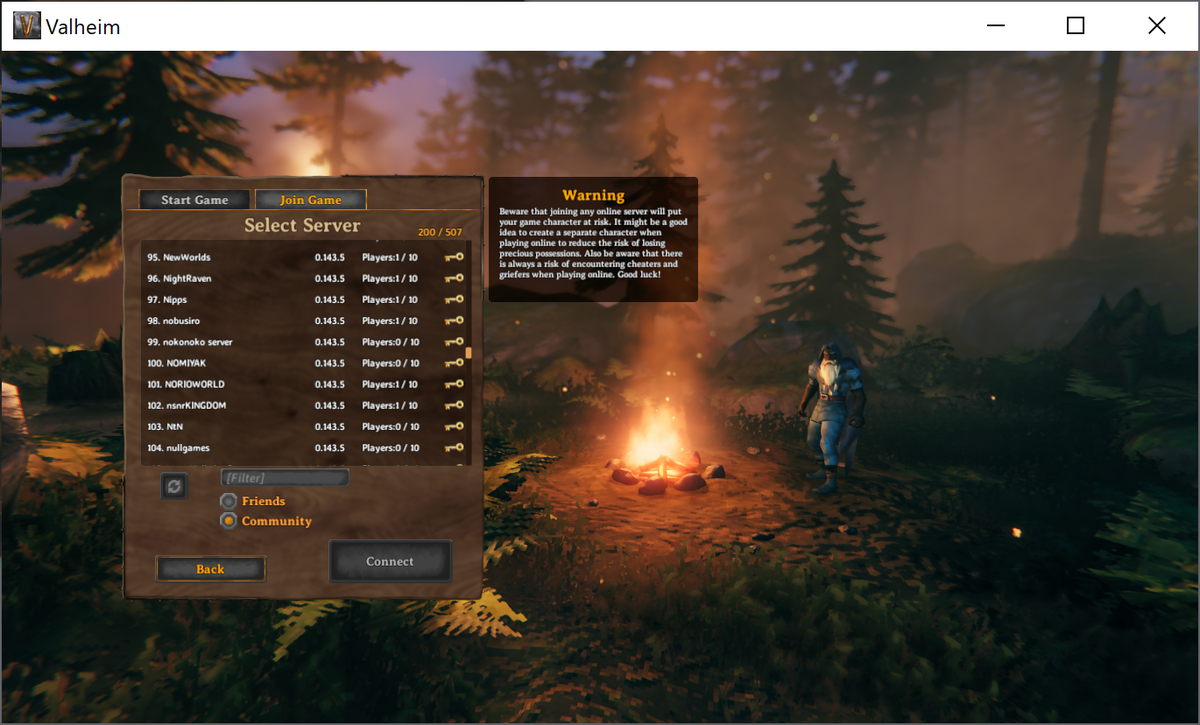The width and height of the screenshot is (1200, 725).
Task: Click the refresh server list icon
Action: (x=174, y=486)
